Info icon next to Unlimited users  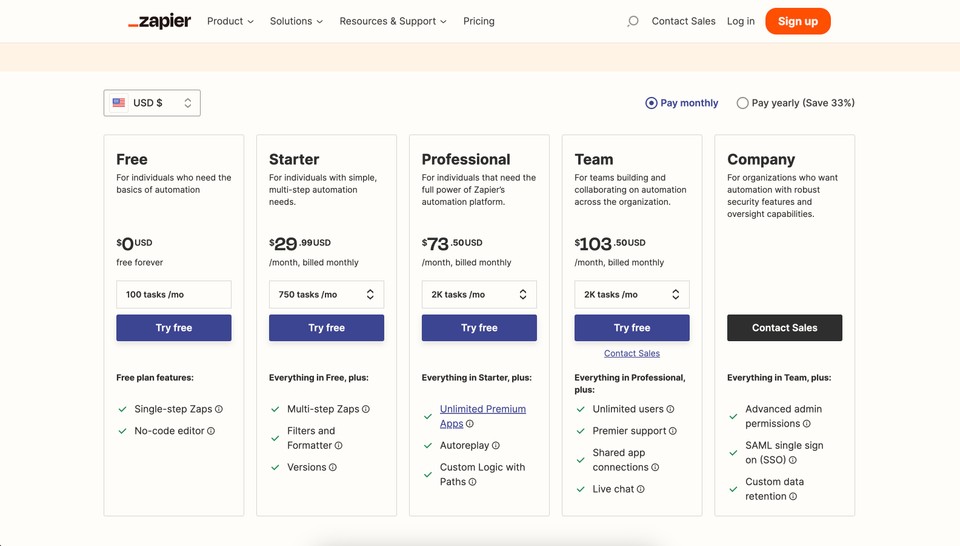coord(670,409)
